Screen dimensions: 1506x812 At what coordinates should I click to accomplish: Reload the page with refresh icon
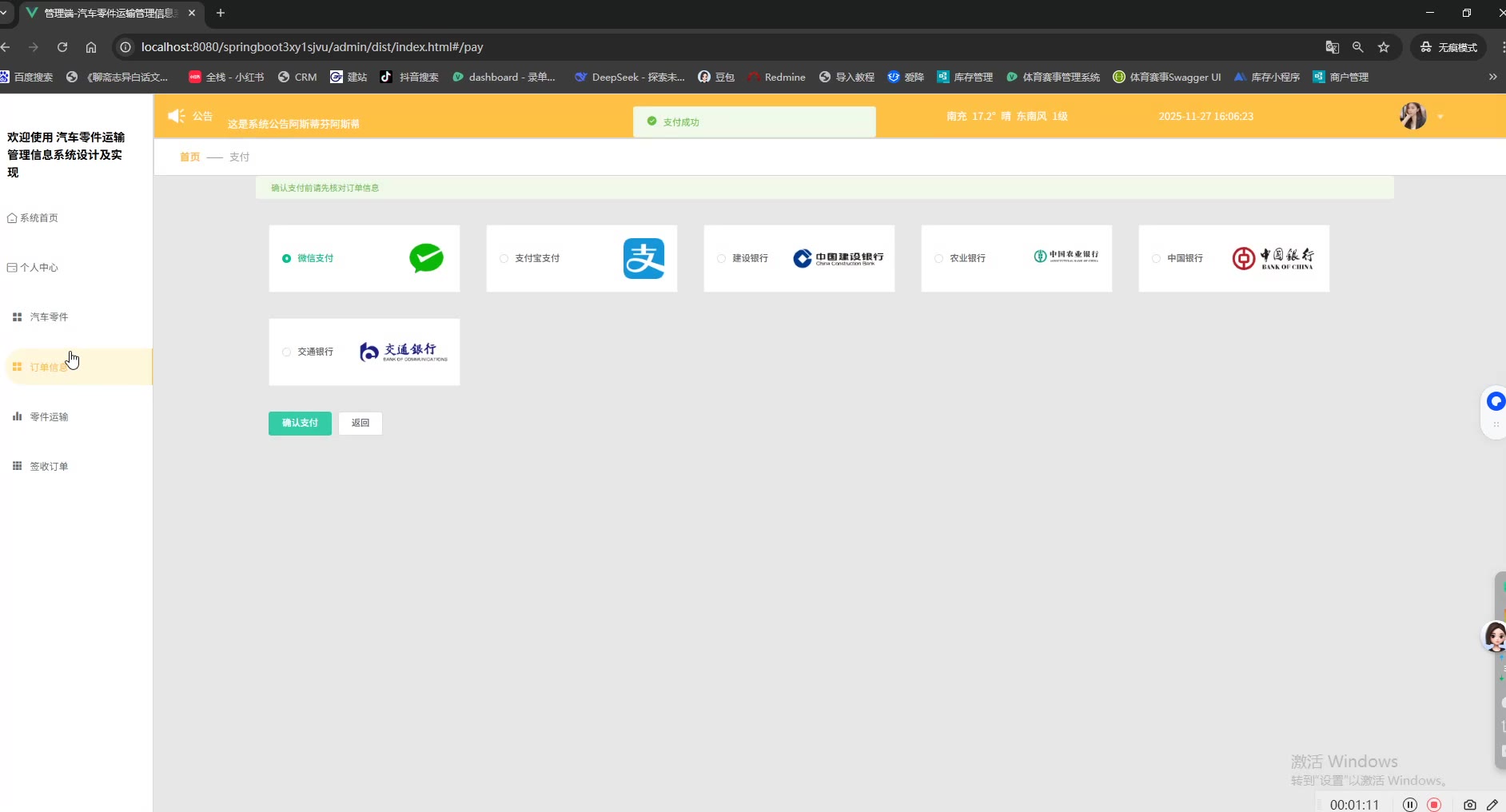pos(62,47)
